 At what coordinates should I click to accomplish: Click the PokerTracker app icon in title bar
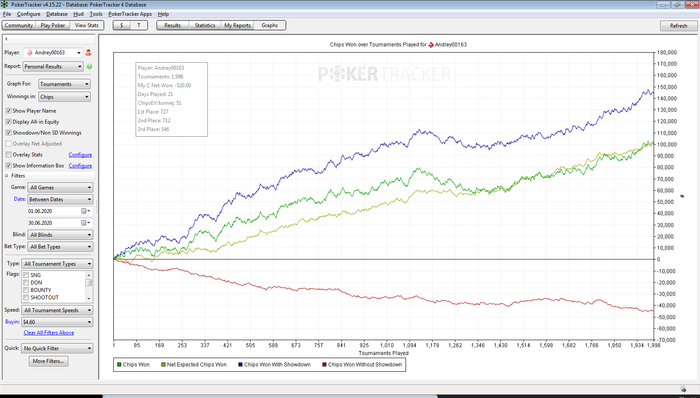pyautogui.click(x=4, y=4)
